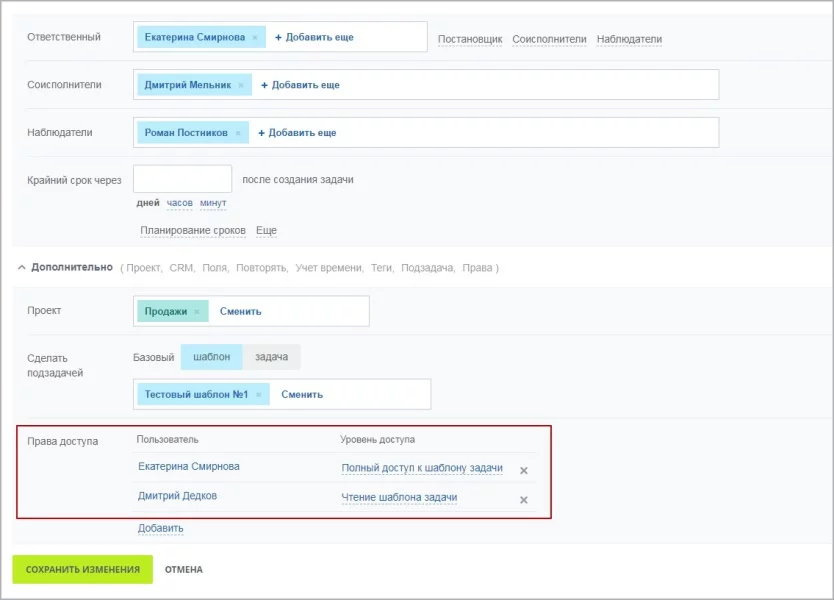The width and height of the screenshot is (834, 600).
Task: Collapse the Дополнительно section chevron
Action: pos(21,268)
